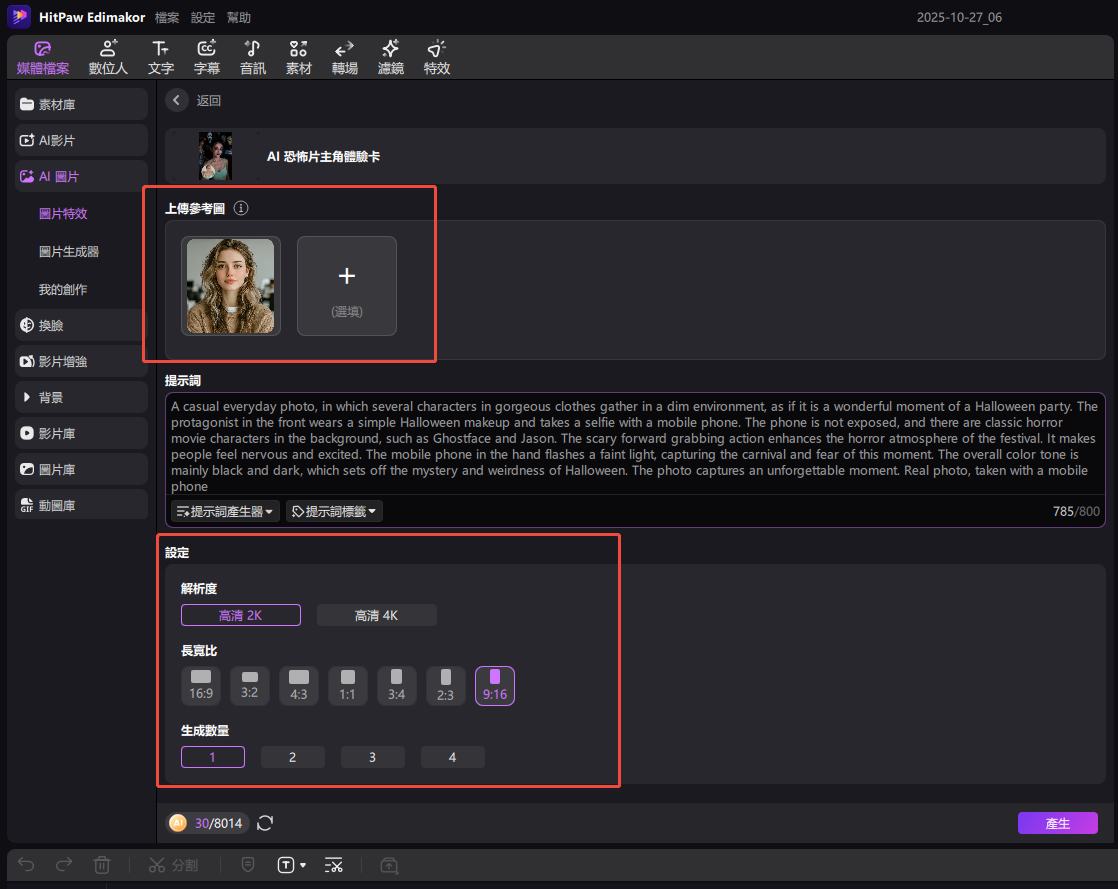Click the info icon beside 上傳參考圖
The width and height of the screenshot is (1118, 889).
[x=240, y=208]
